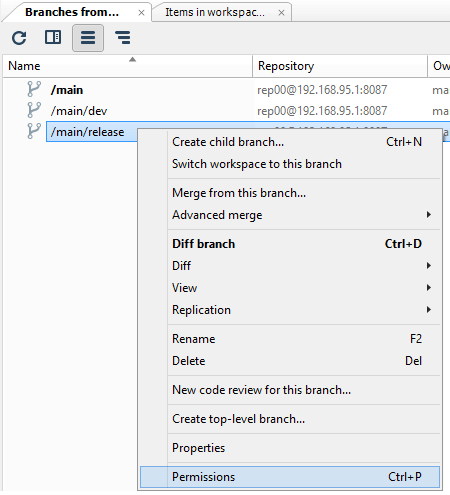Choose Switch workspace to this branch

point(290,164)
